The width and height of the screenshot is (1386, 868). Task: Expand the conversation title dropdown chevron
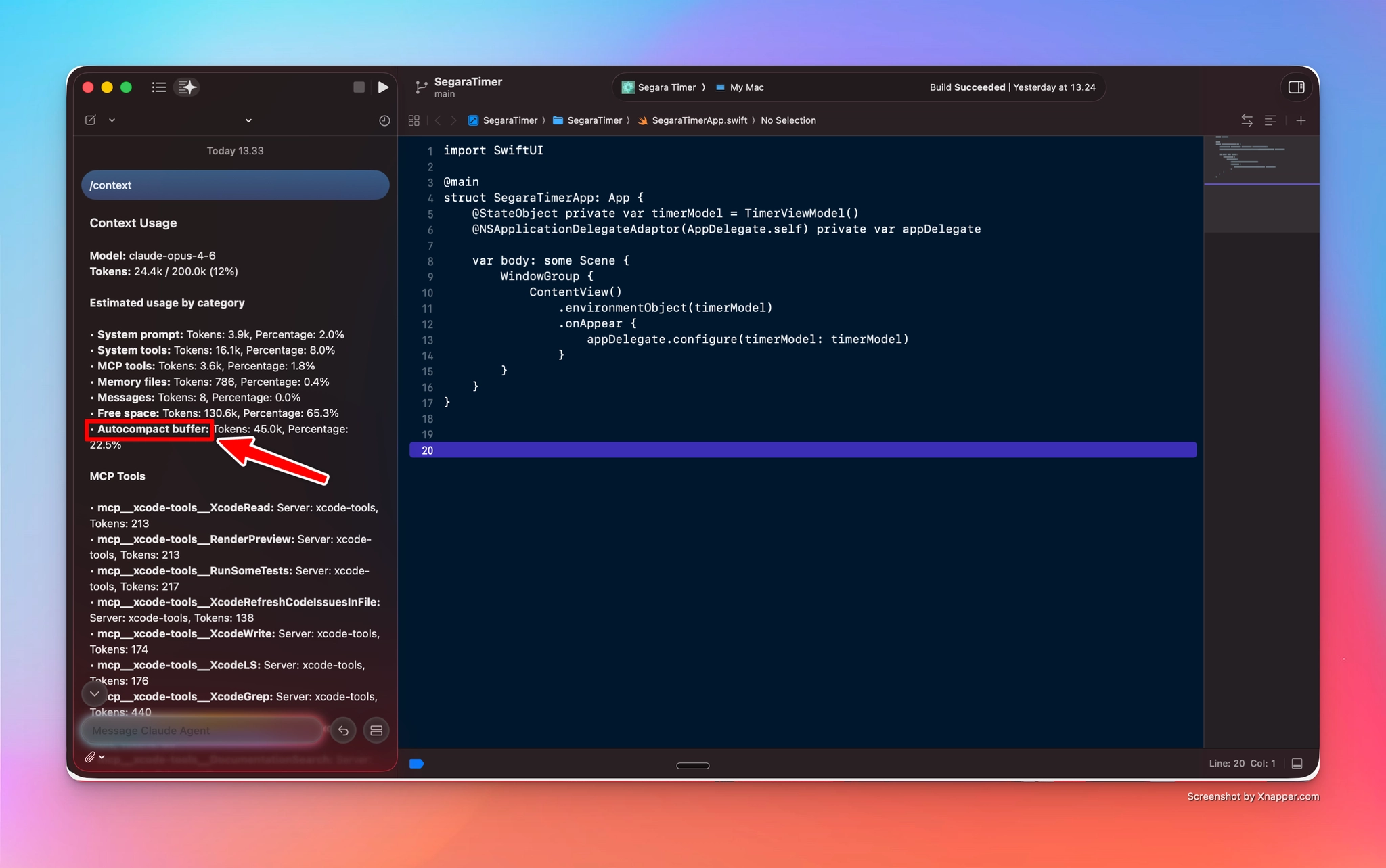click(x=248, y=120)
